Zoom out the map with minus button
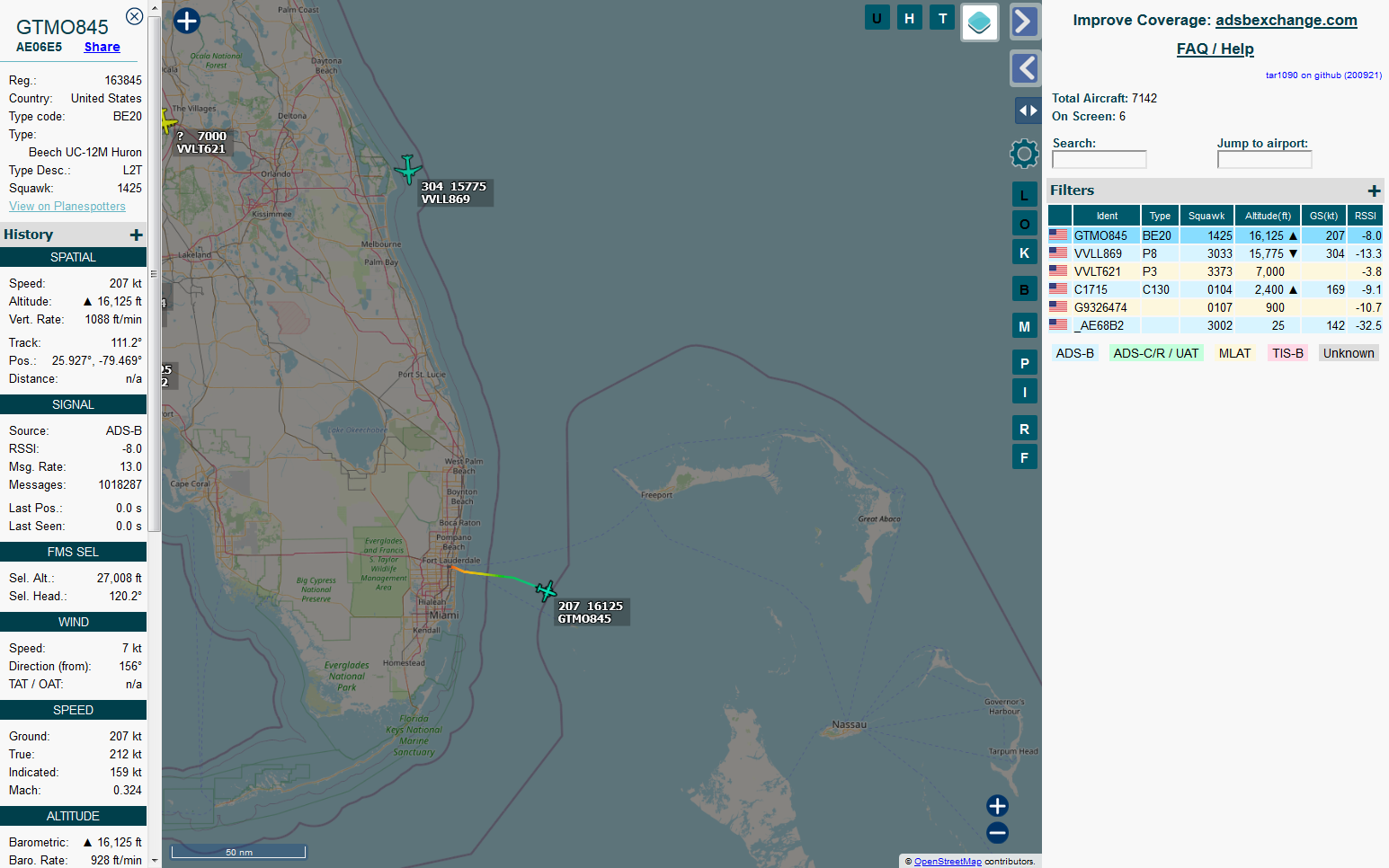This screenshot has width=1389, height=868. coord(997,833)
